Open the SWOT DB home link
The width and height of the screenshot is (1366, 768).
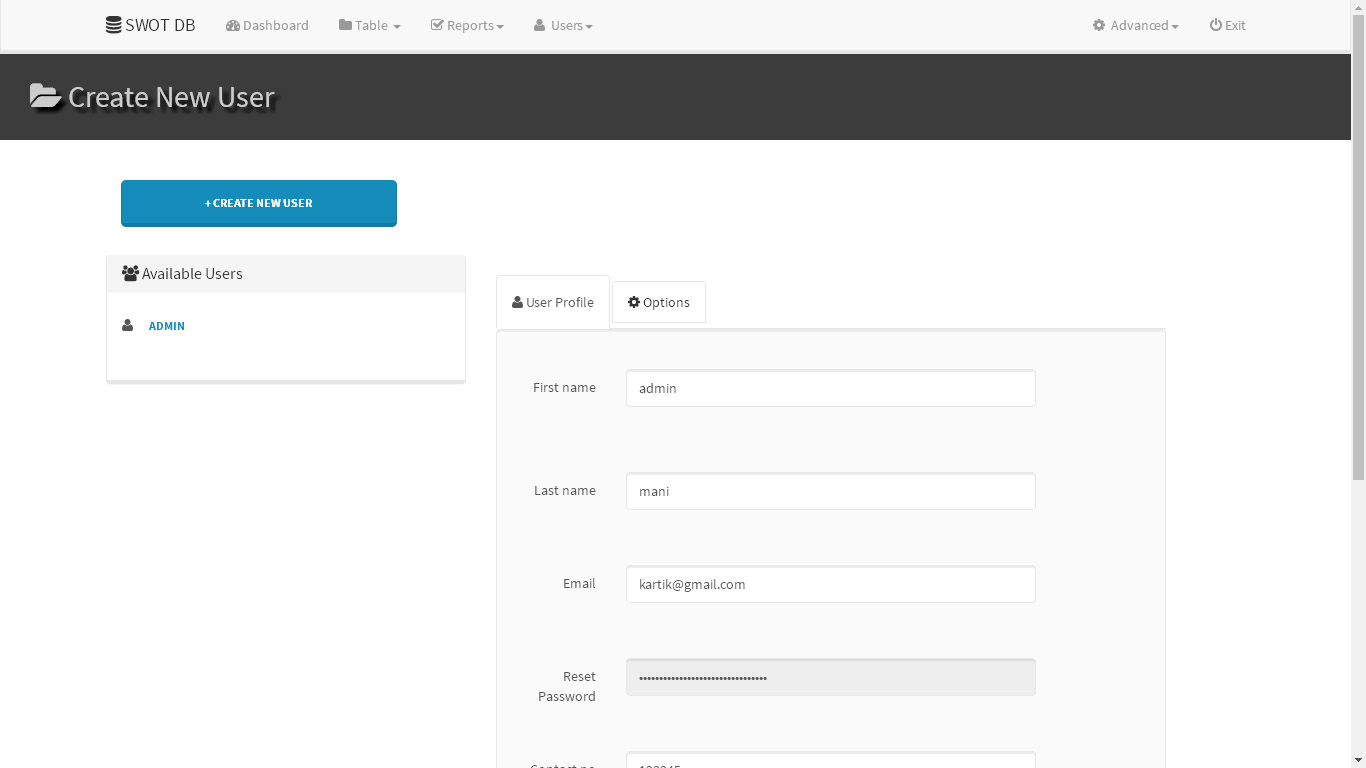coord(151,25)
